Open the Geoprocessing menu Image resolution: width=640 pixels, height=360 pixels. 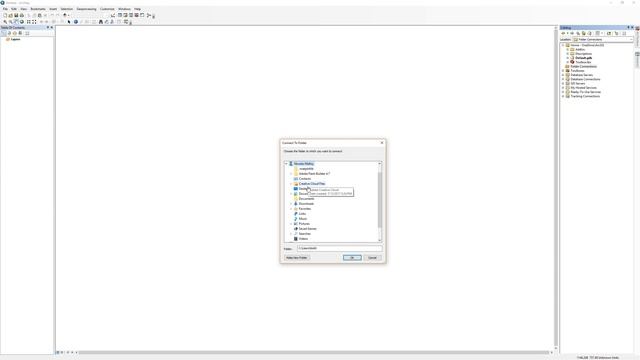pos(86,9)
